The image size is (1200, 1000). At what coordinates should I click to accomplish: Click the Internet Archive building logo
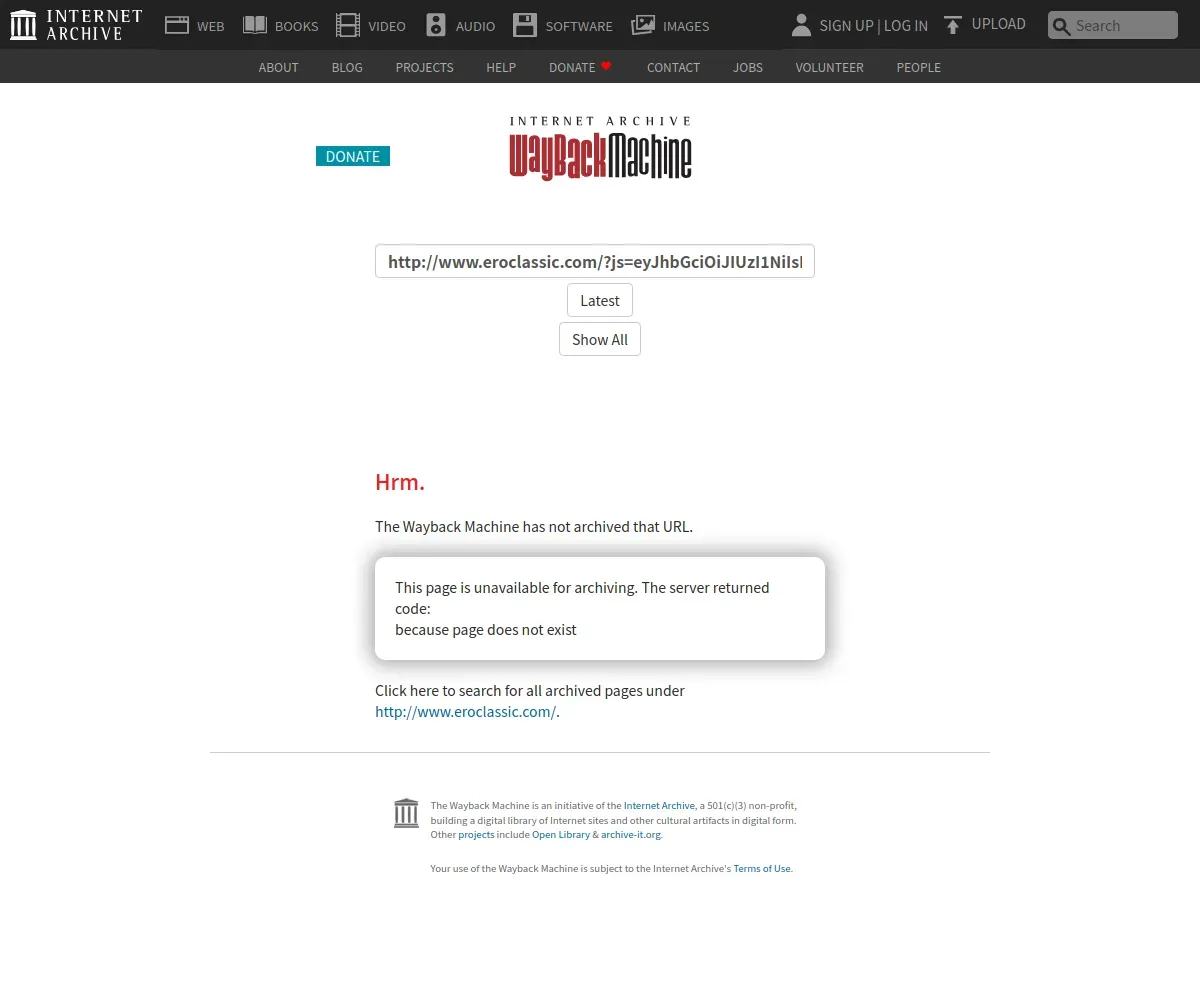pos(23,25)
